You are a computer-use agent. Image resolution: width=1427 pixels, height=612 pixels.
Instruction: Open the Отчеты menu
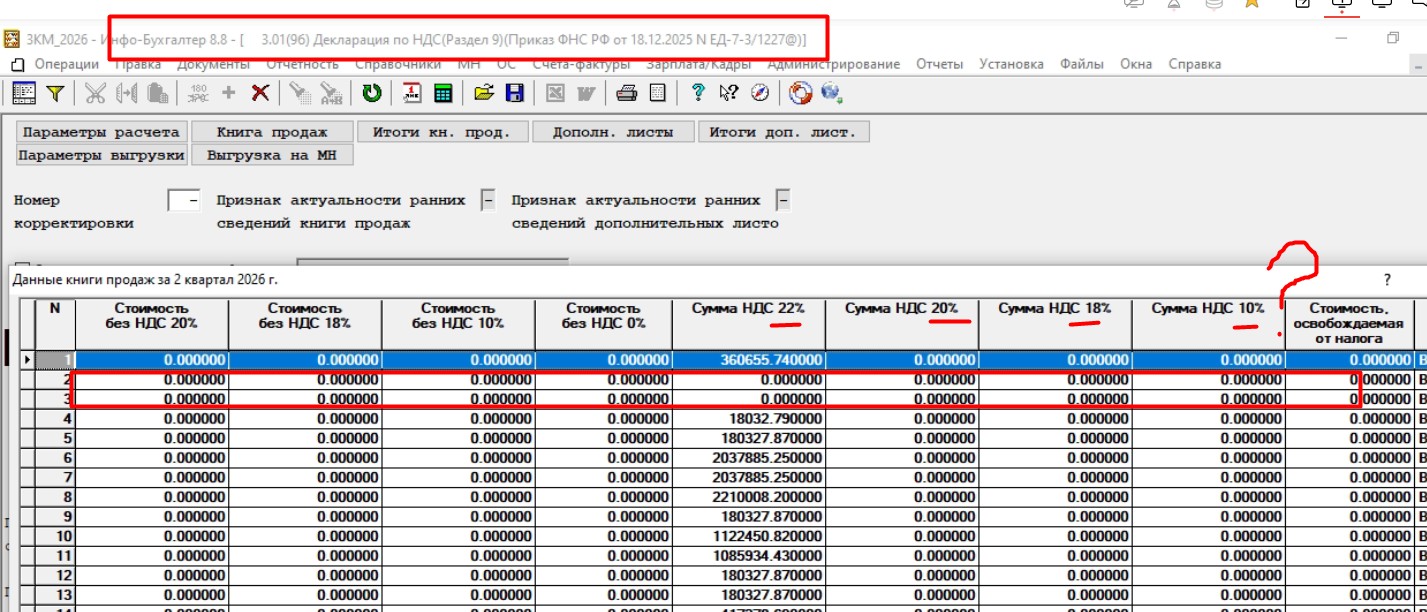click(939, 64)
